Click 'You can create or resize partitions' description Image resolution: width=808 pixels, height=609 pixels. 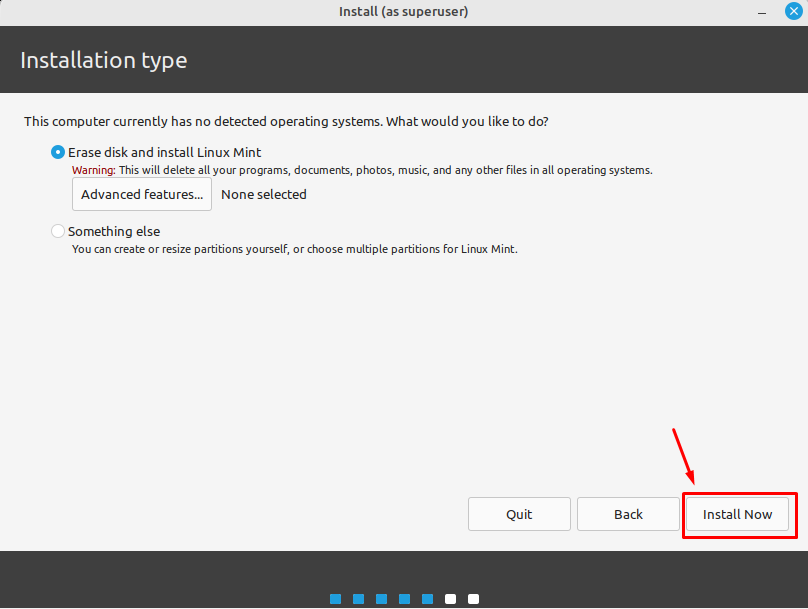pyautogui.click(x=294, y=249)
